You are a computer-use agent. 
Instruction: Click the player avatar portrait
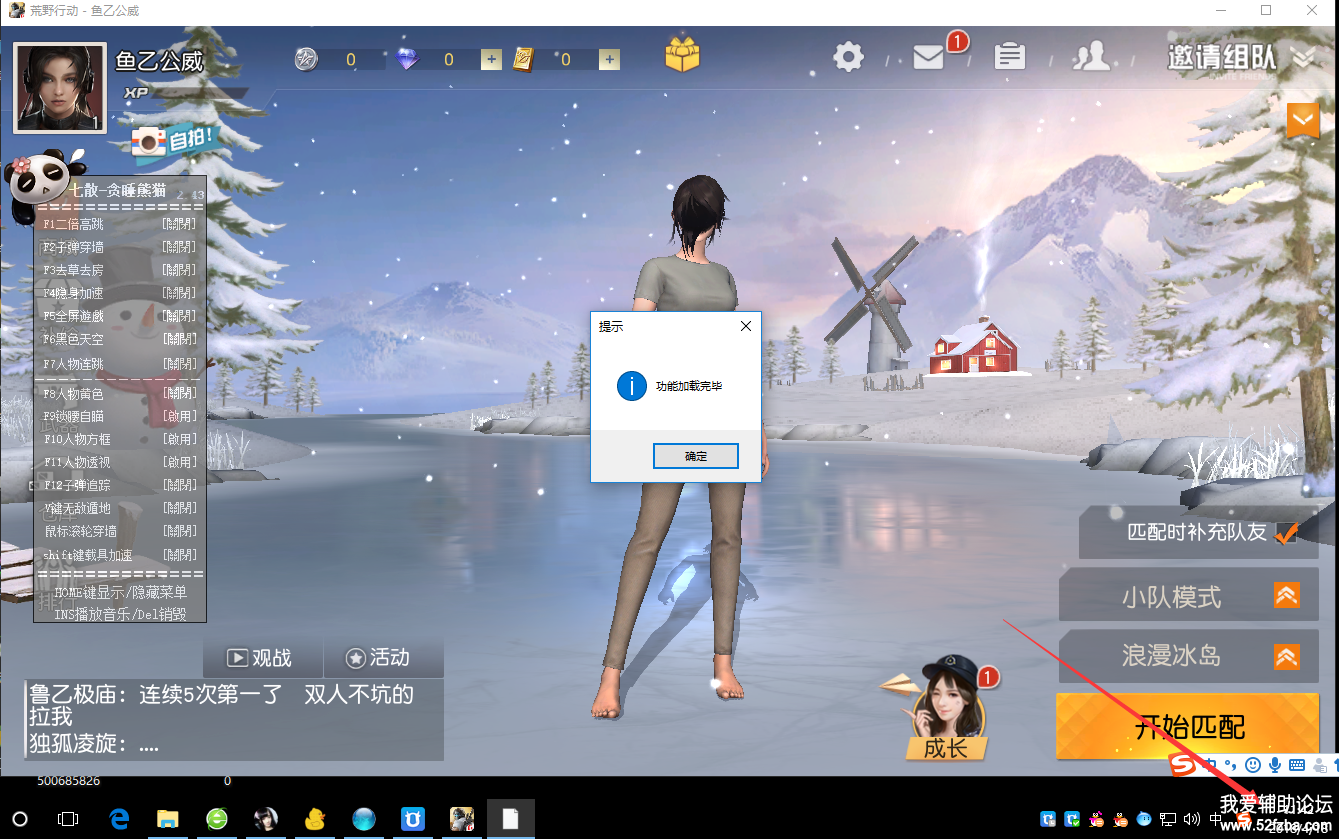coord(60,88)
